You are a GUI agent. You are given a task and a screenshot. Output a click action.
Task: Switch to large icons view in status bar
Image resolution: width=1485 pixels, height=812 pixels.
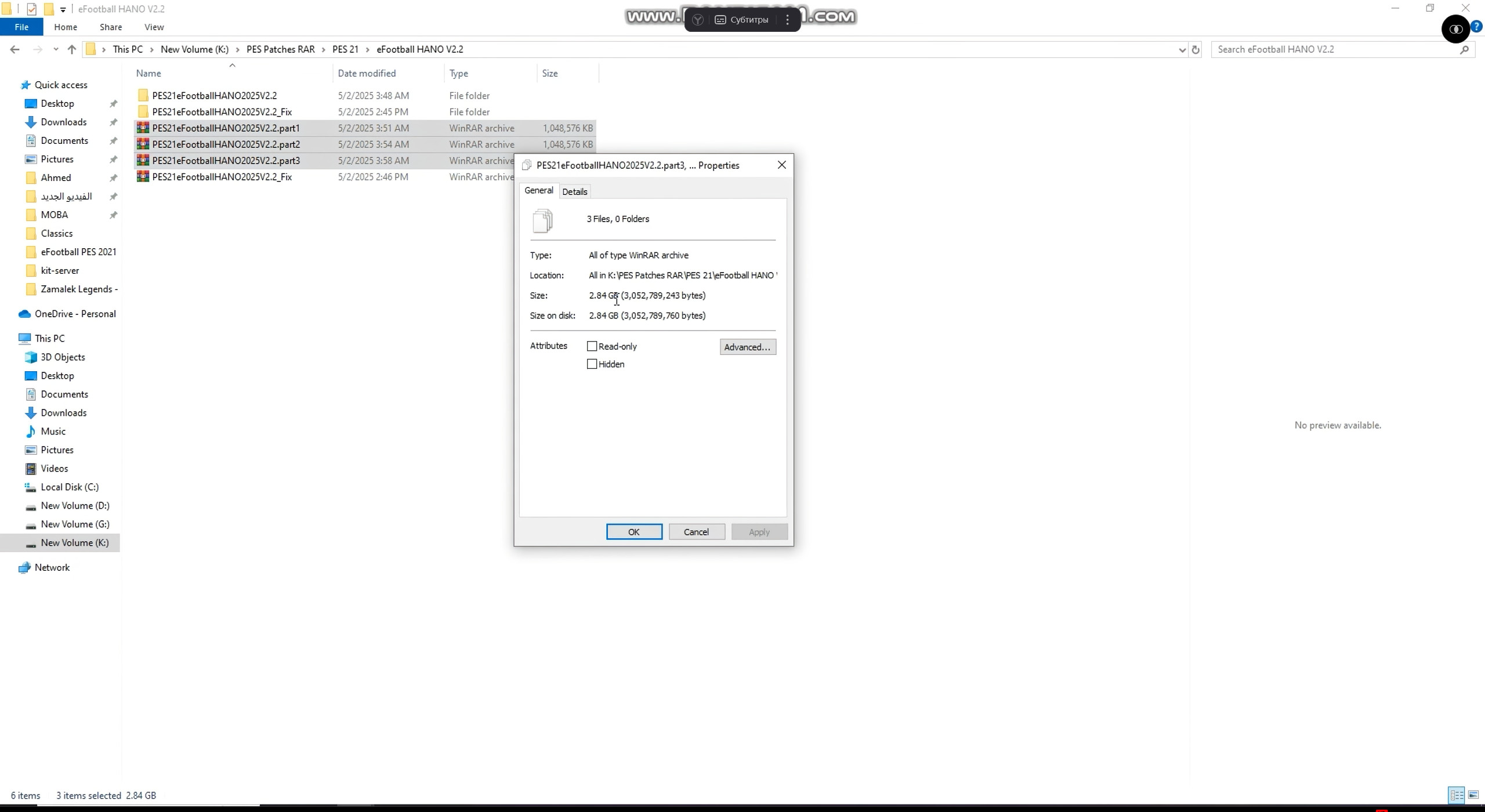pyautogui.click(x=1473, y=795)
